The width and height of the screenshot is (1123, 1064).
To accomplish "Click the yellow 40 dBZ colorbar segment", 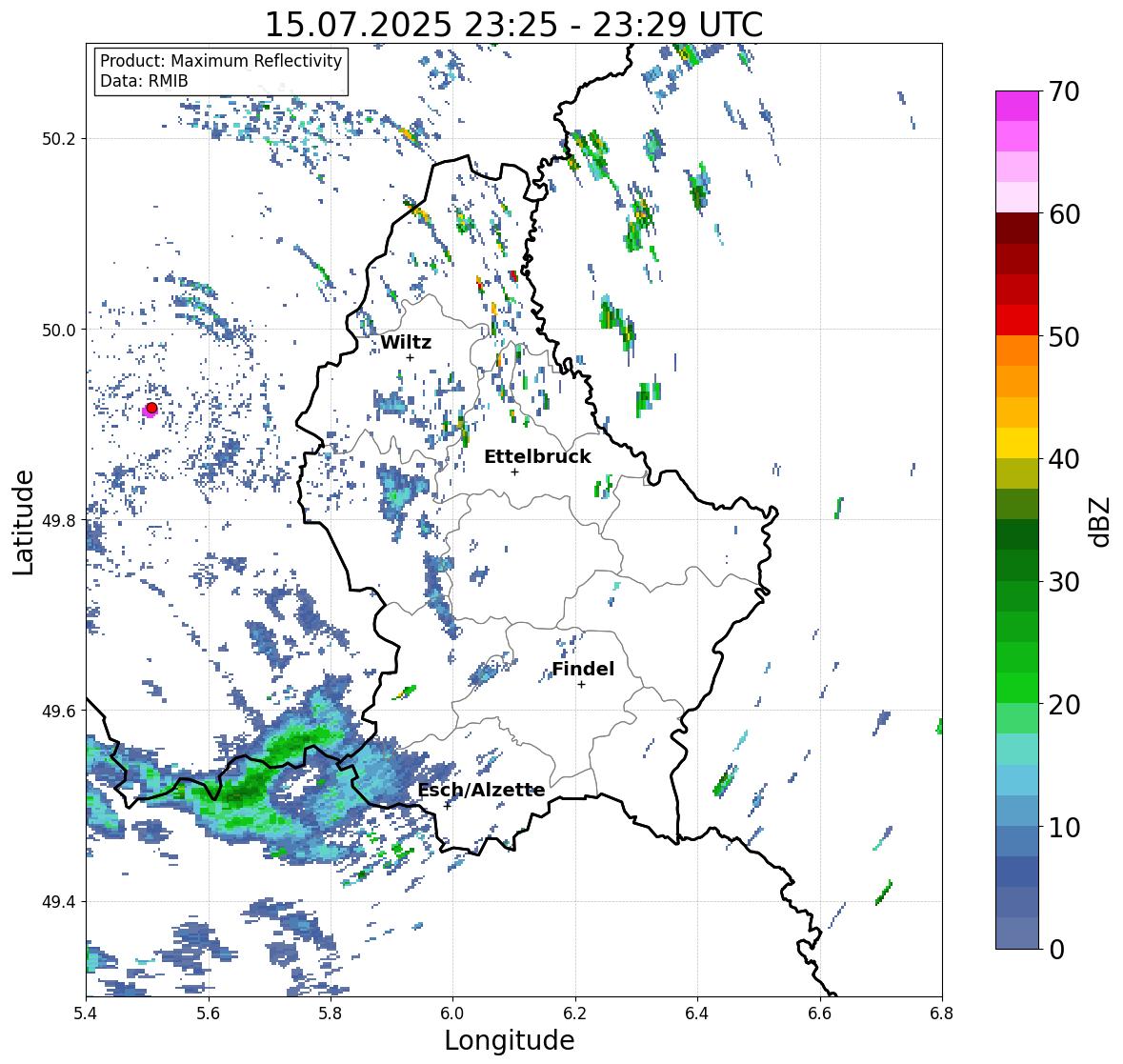I will click(1017, 443).
